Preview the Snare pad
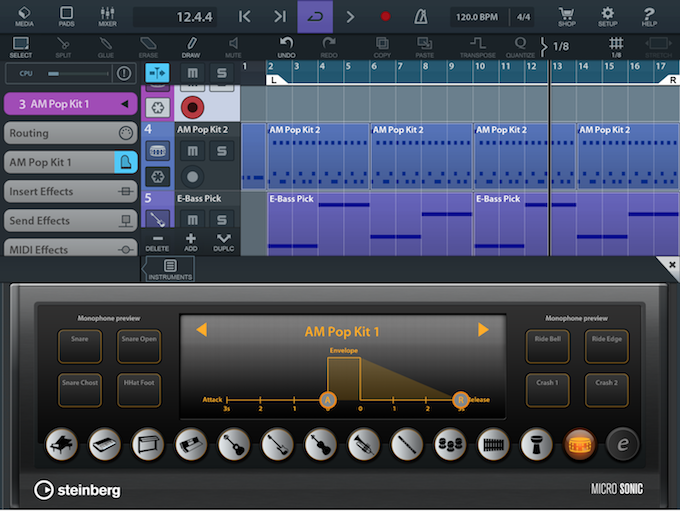The width and height of the screenshot is (680, 511). click(x=80, y=346)
